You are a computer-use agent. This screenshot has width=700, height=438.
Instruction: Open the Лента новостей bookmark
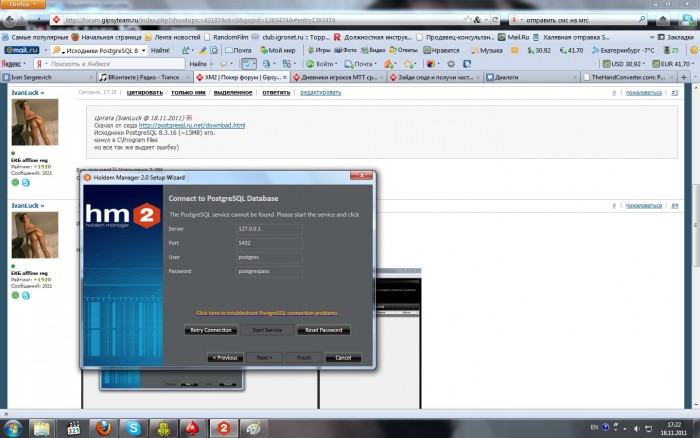click(172, 37)
